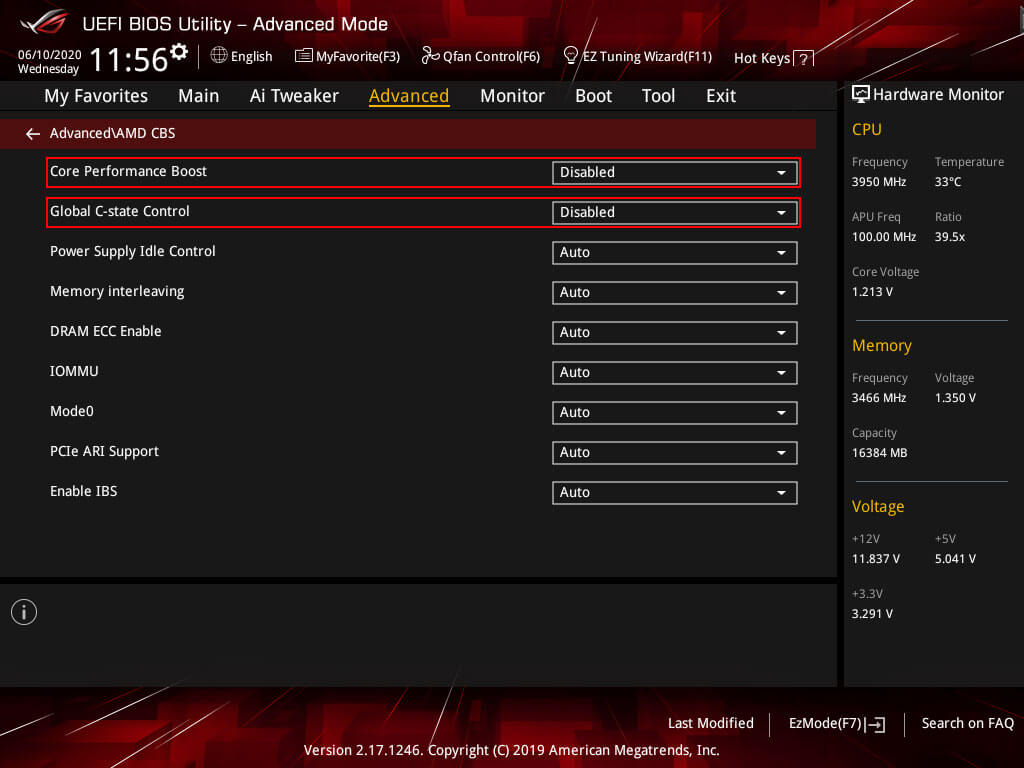Expand the Mode0 dropdown

675,413
